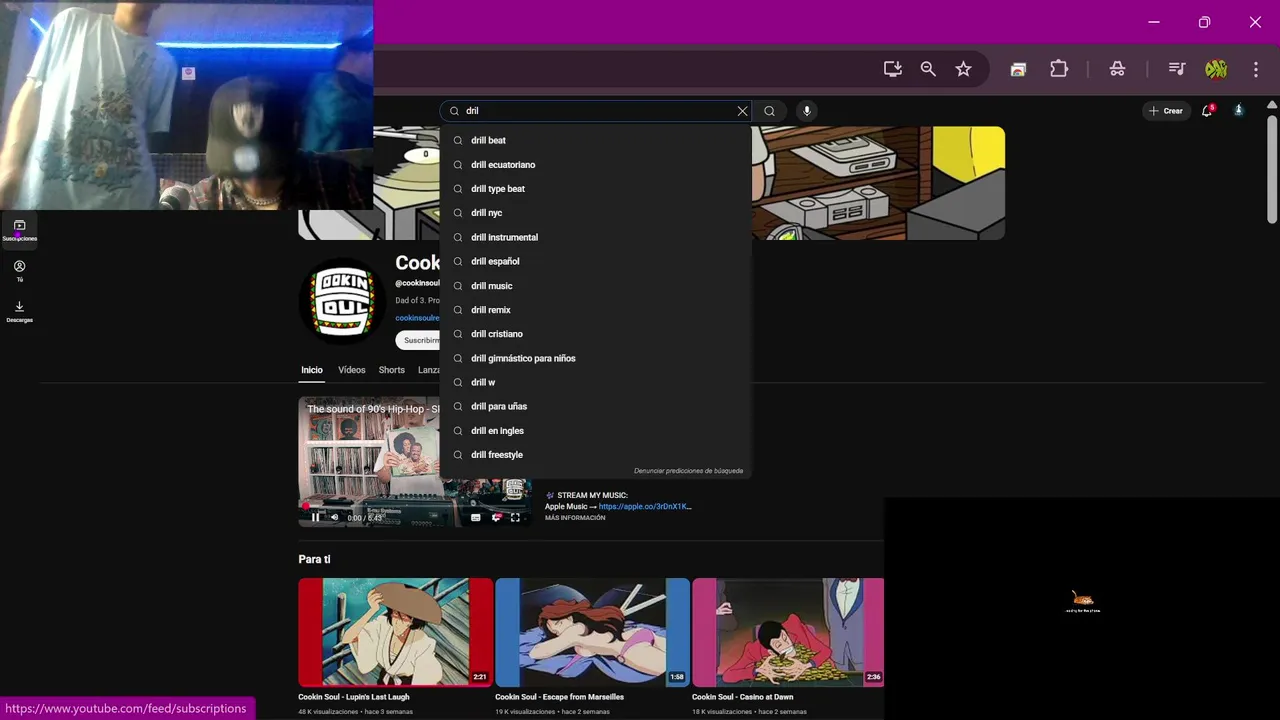
Task: Click the 'Para ti' section heading
Action: tap(314, 559)
